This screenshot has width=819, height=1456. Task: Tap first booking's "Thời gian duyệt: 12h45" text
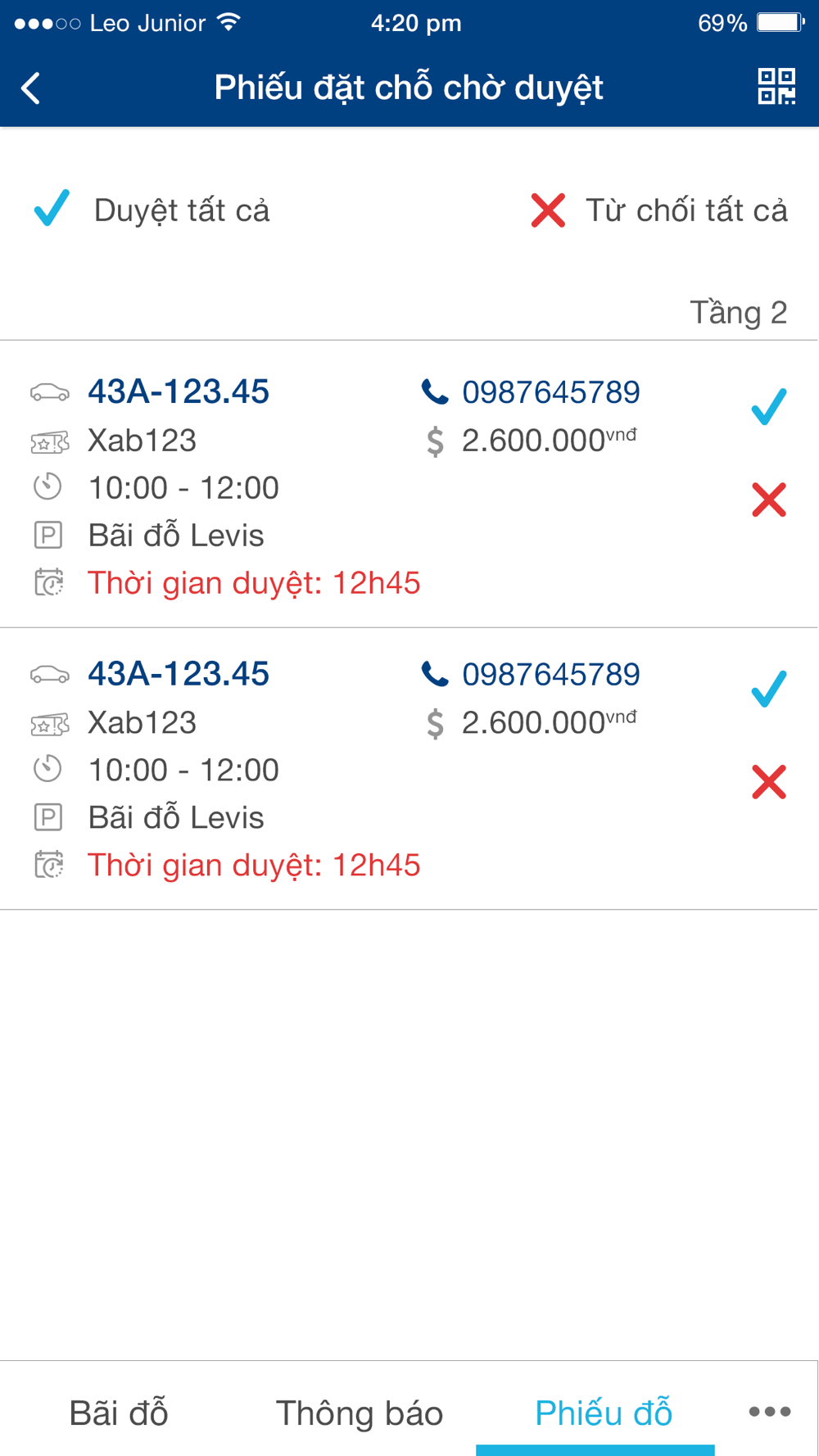(254, 583)
